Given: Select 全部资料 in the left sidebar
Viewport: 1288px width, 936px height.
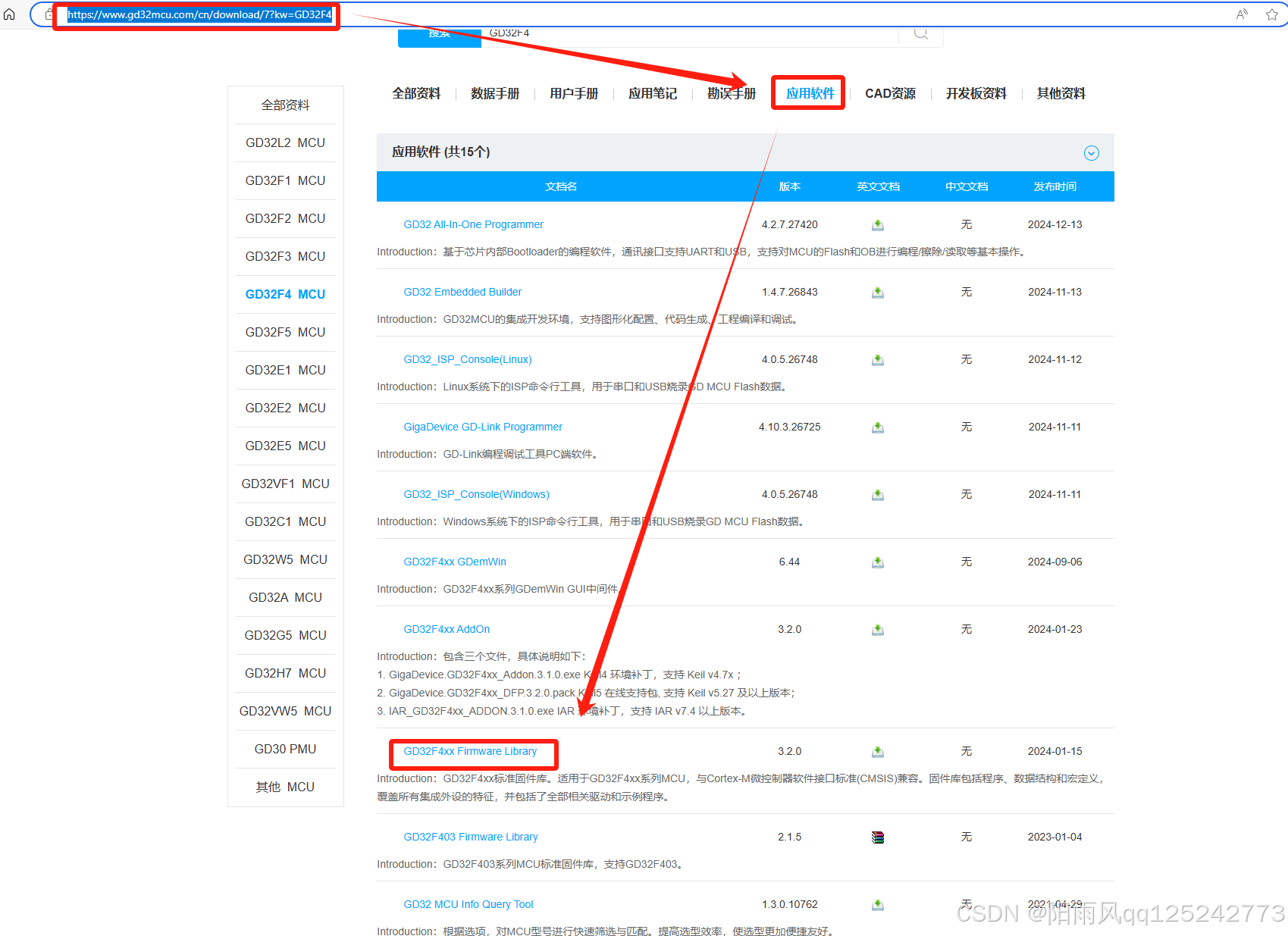Looking at the screenshot, I should click(x=285, y=105).
